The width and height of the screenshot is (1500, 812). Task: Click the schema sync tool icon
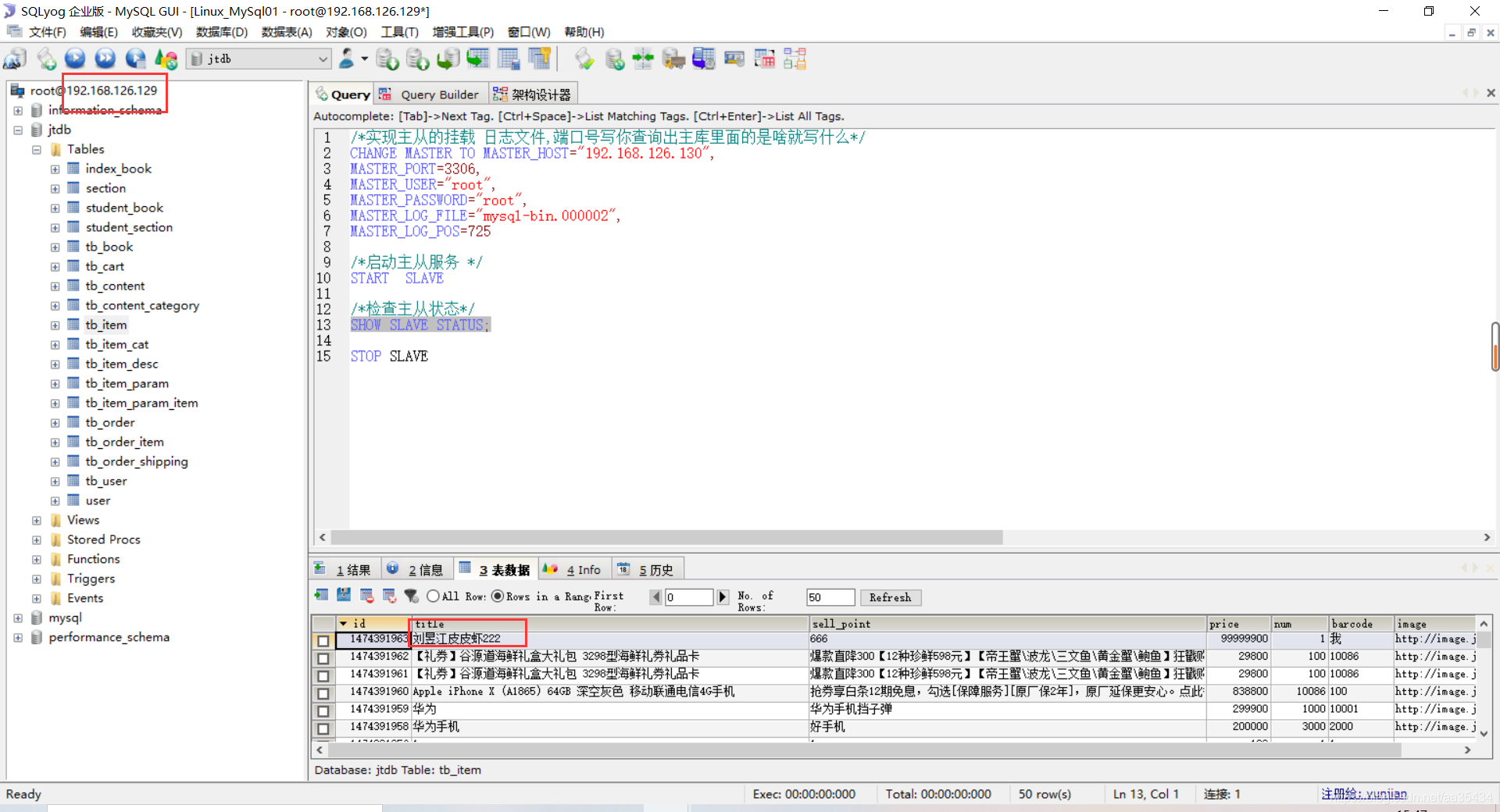pos(643,59)
